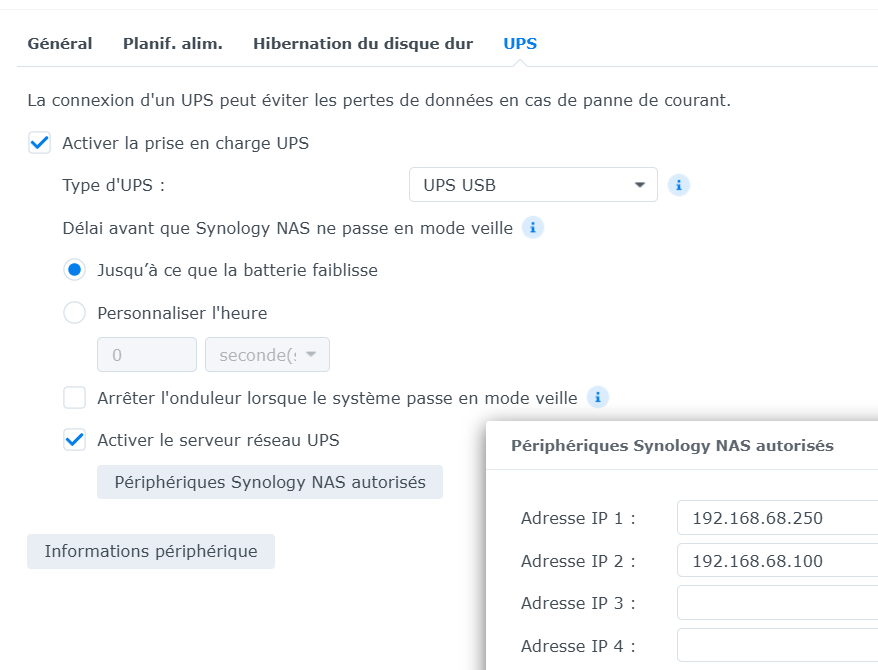Screen dimensions: 878x670
Task: Click the empty Adresse IP 3 field
Action: [x=777, y=603]
